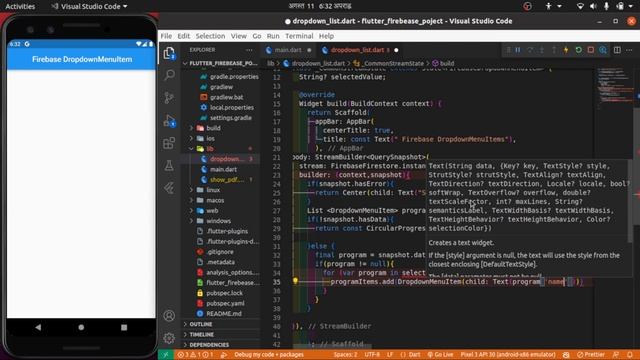Expand the build folder
Image resolution: width=640 pixels, height=360 pixels.
point(213,128)
